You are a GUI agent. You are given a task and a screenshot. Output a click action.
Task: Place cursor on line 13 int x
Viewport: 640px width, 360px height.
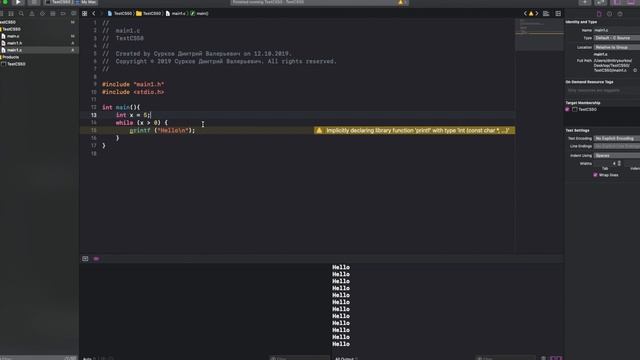point(133,115)
